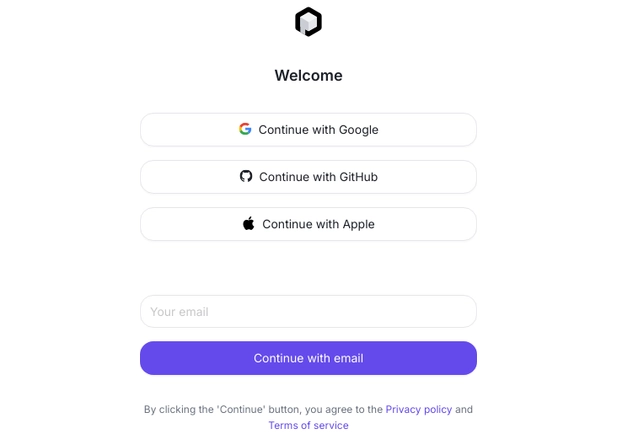The width and height of the screenshot is (618, 438).
Task: Click the 'Continue with Google' label text
Action: pyautogui.click(x=318, y=130)
